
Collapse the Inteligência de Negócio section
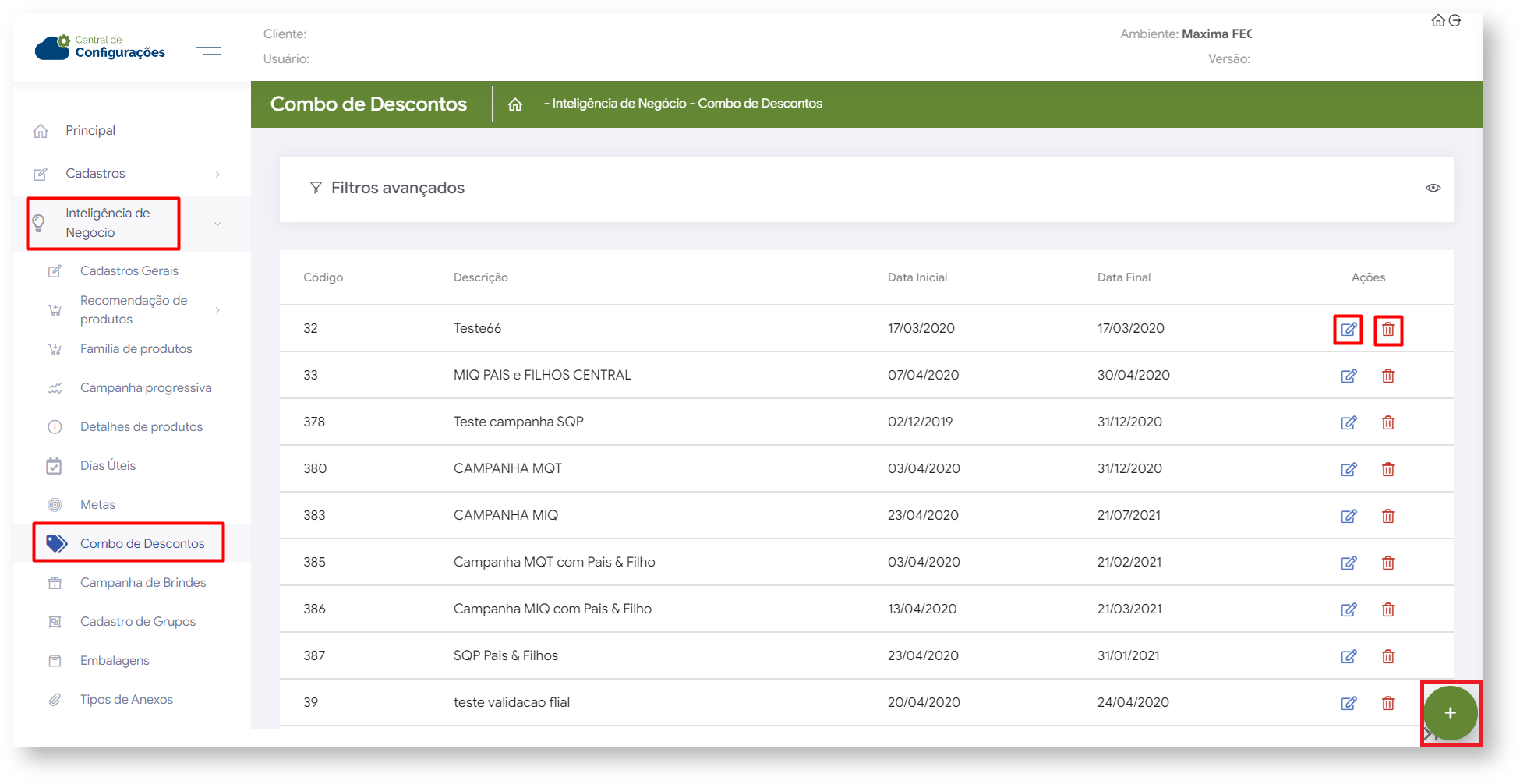(217, 224)
